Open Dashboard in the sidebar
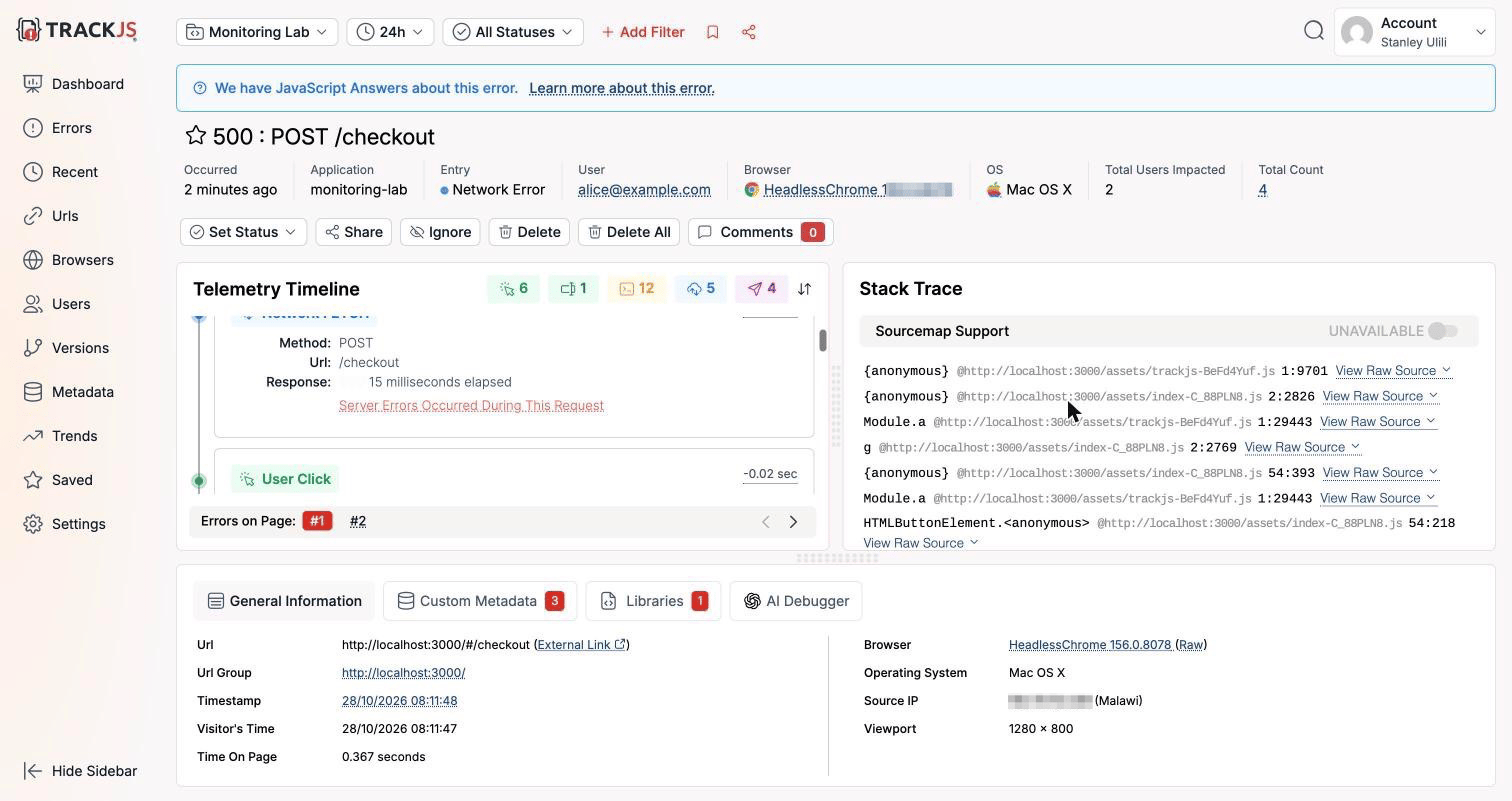 [x=74, y=84]
